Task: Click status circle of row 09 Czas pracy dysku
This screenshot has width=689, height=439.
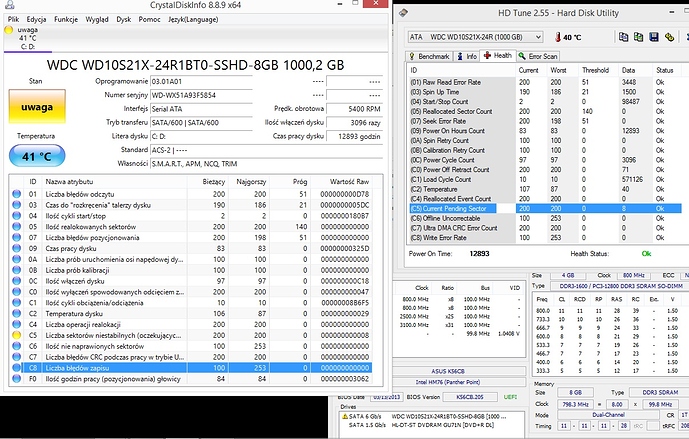Action: pos(17,248)
